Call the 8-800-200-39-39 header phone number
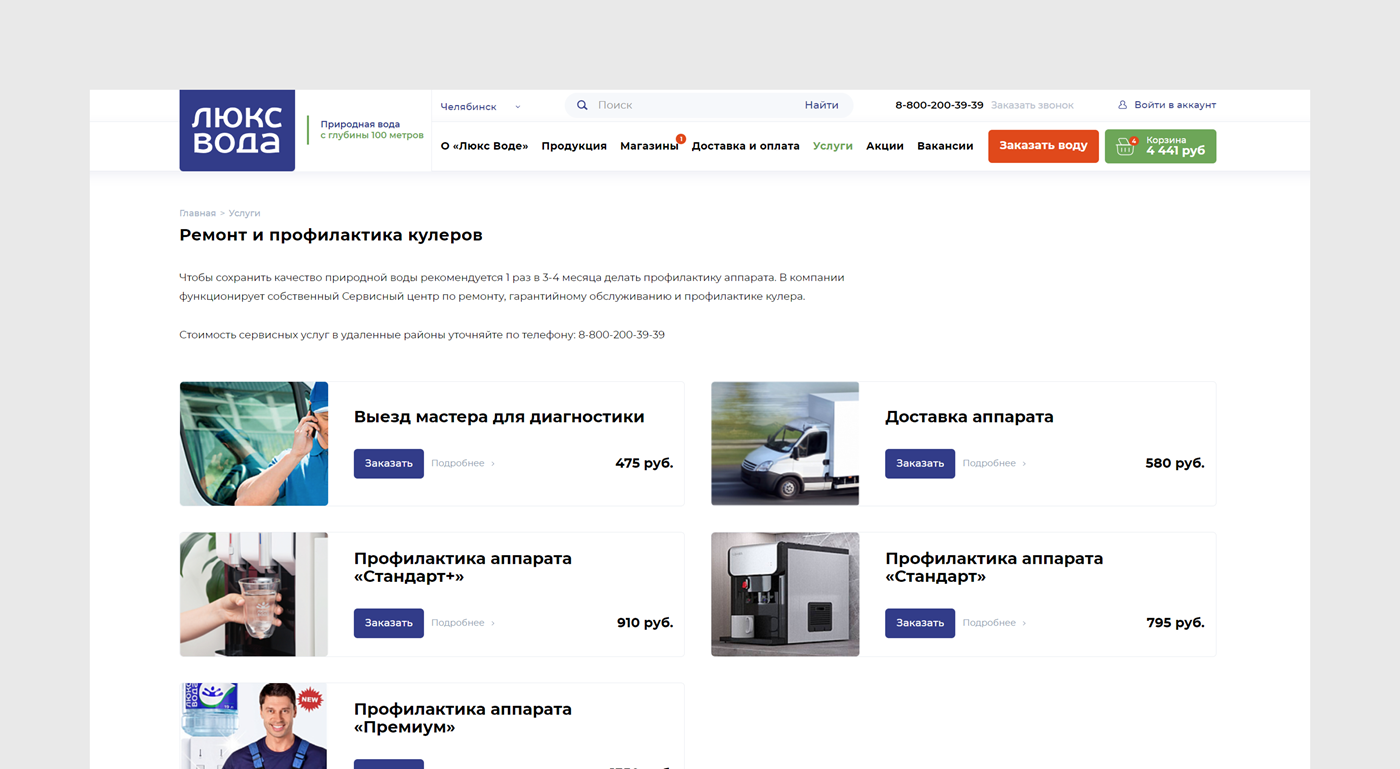The width and height of the screenshot is (1400, 769). (x=939, y=105)
